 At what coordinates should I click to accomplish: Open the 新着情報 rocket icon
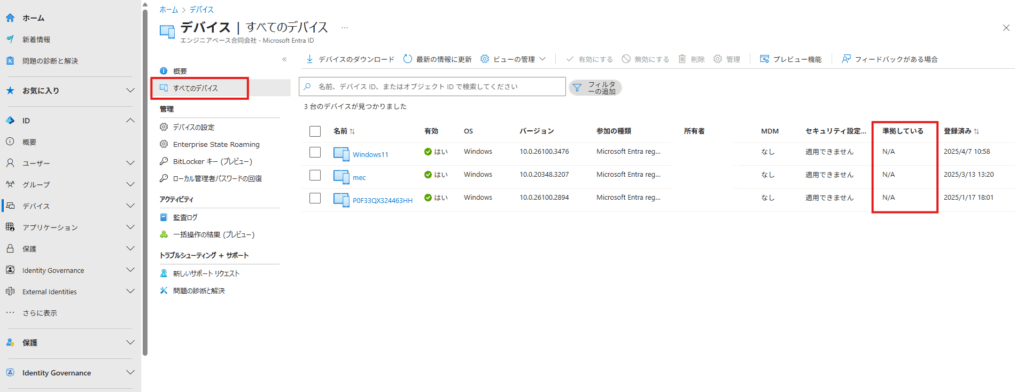click(x=10, y=39)
